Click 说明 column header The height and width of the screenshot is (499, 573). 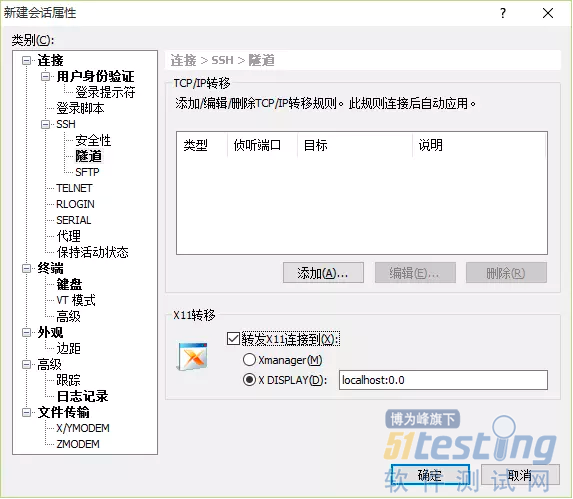pyautogui.click(x=479, y=145)
